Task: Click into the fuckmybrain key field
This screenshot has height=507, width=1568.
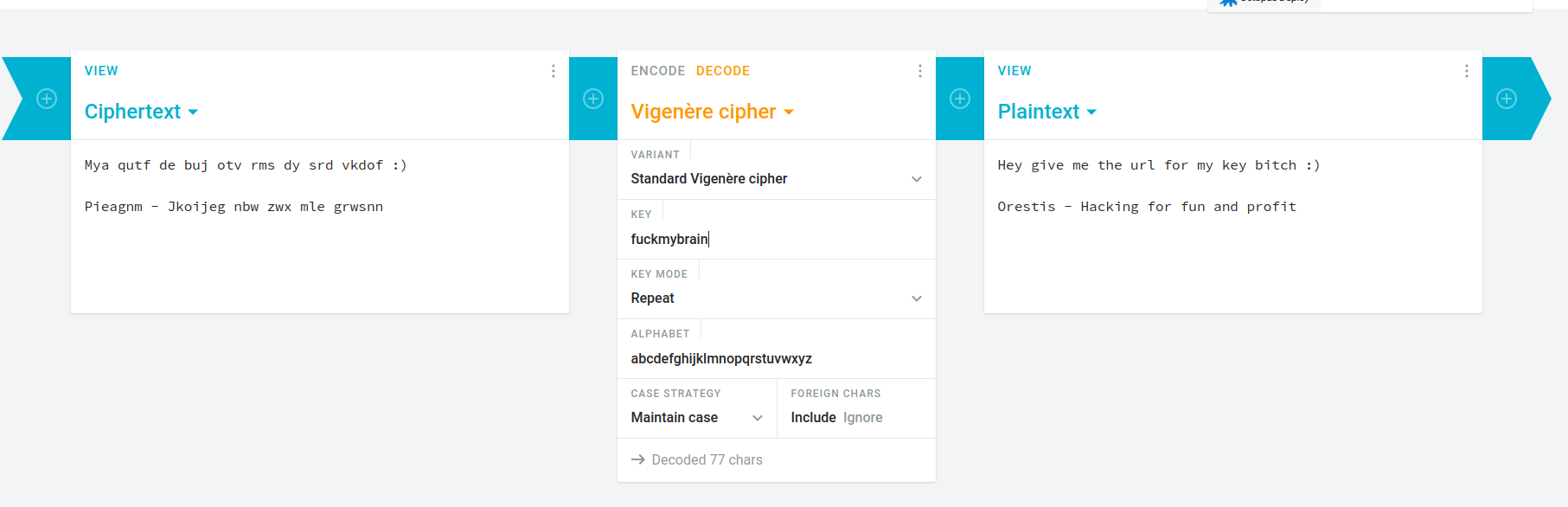Action: pyautogui.click(x=777, y=239)
